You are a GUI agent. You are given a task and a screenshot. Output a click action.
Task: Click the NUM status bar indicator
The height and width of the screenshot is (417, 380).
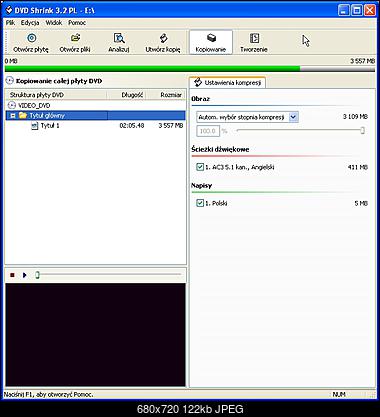pyautogui.click(x=339, y=394)
